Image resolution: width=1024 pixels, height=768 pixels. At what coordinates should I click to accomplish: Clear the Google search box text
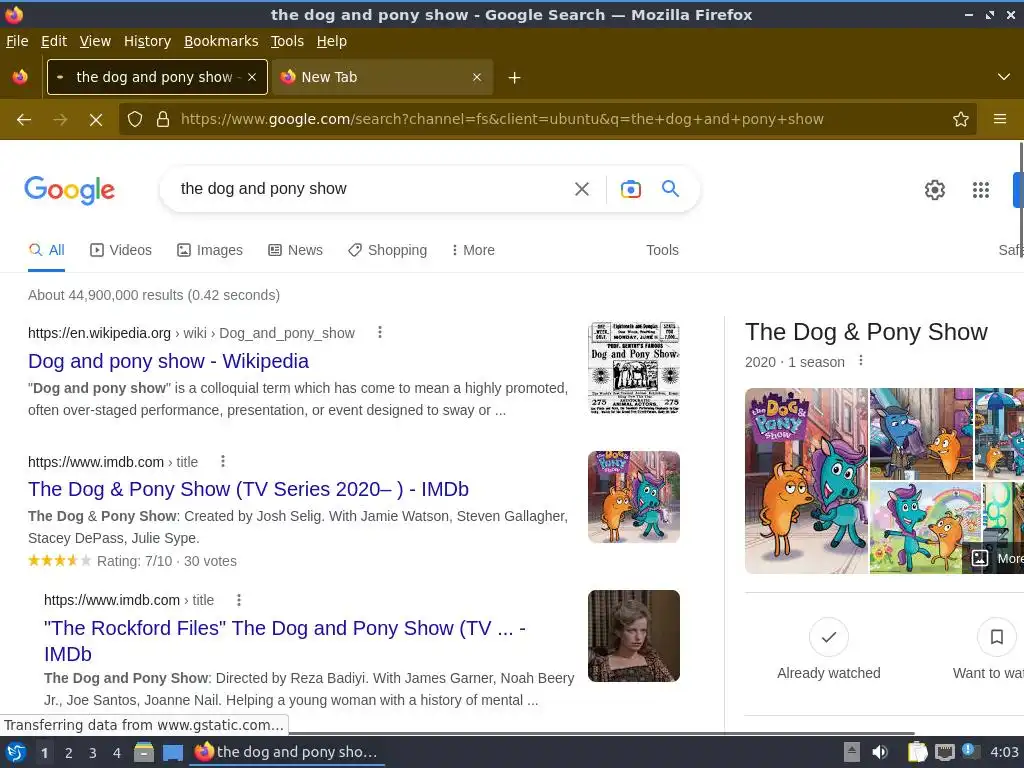(582, 189)
